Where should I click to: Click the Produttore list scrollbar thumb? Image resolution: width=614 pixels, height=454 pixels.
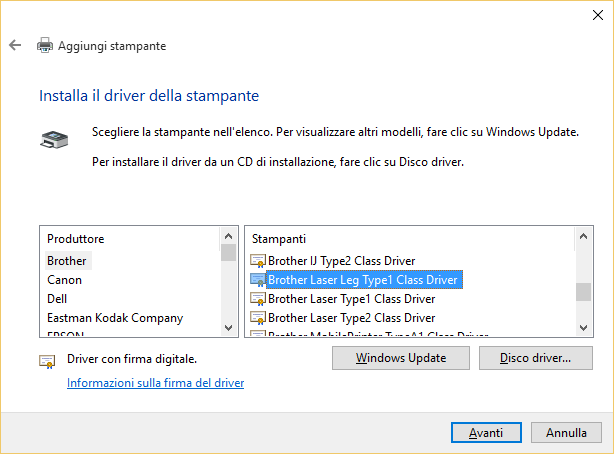point(229,253)
